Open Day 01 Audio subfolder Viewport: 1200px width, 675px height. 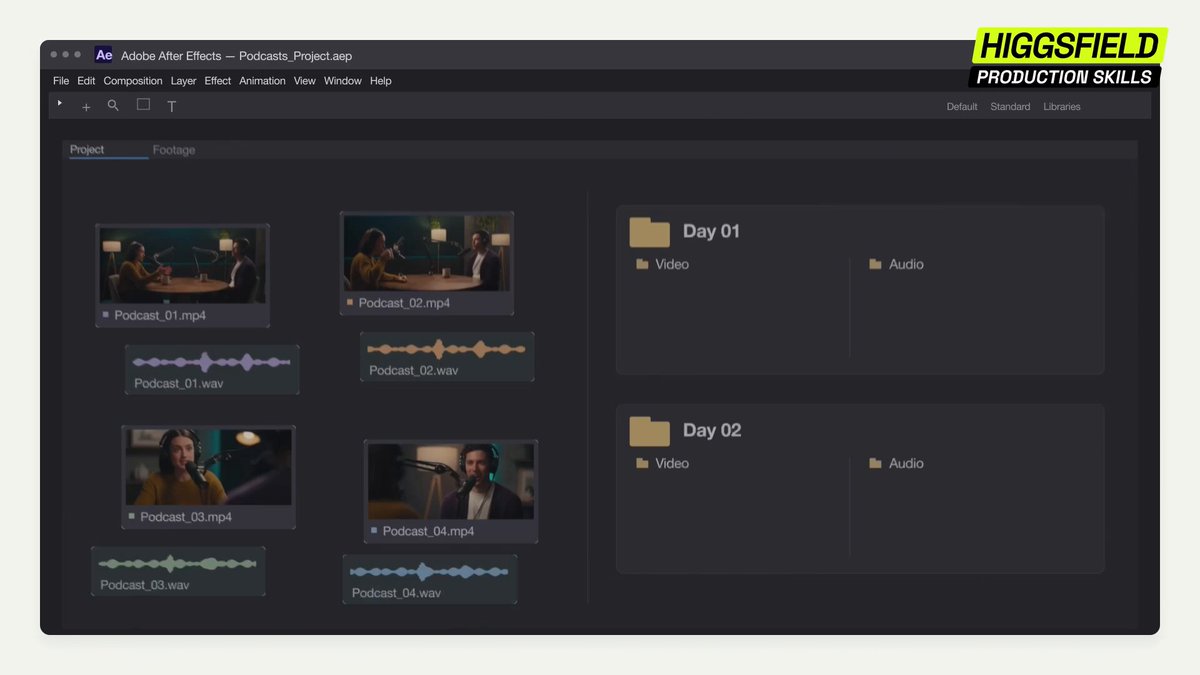click(x=896, y=264)
